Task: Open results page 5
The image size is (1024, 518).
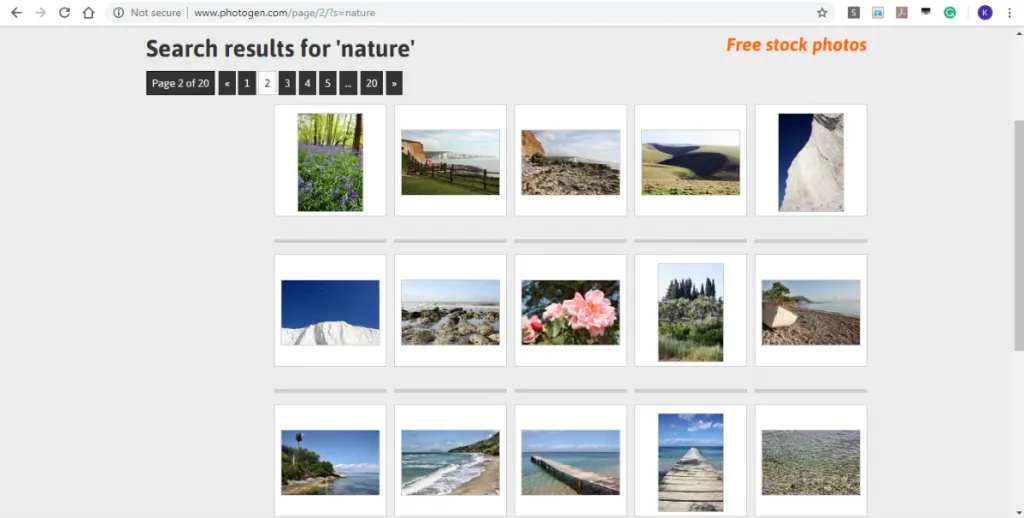Action: pos(327,83)
